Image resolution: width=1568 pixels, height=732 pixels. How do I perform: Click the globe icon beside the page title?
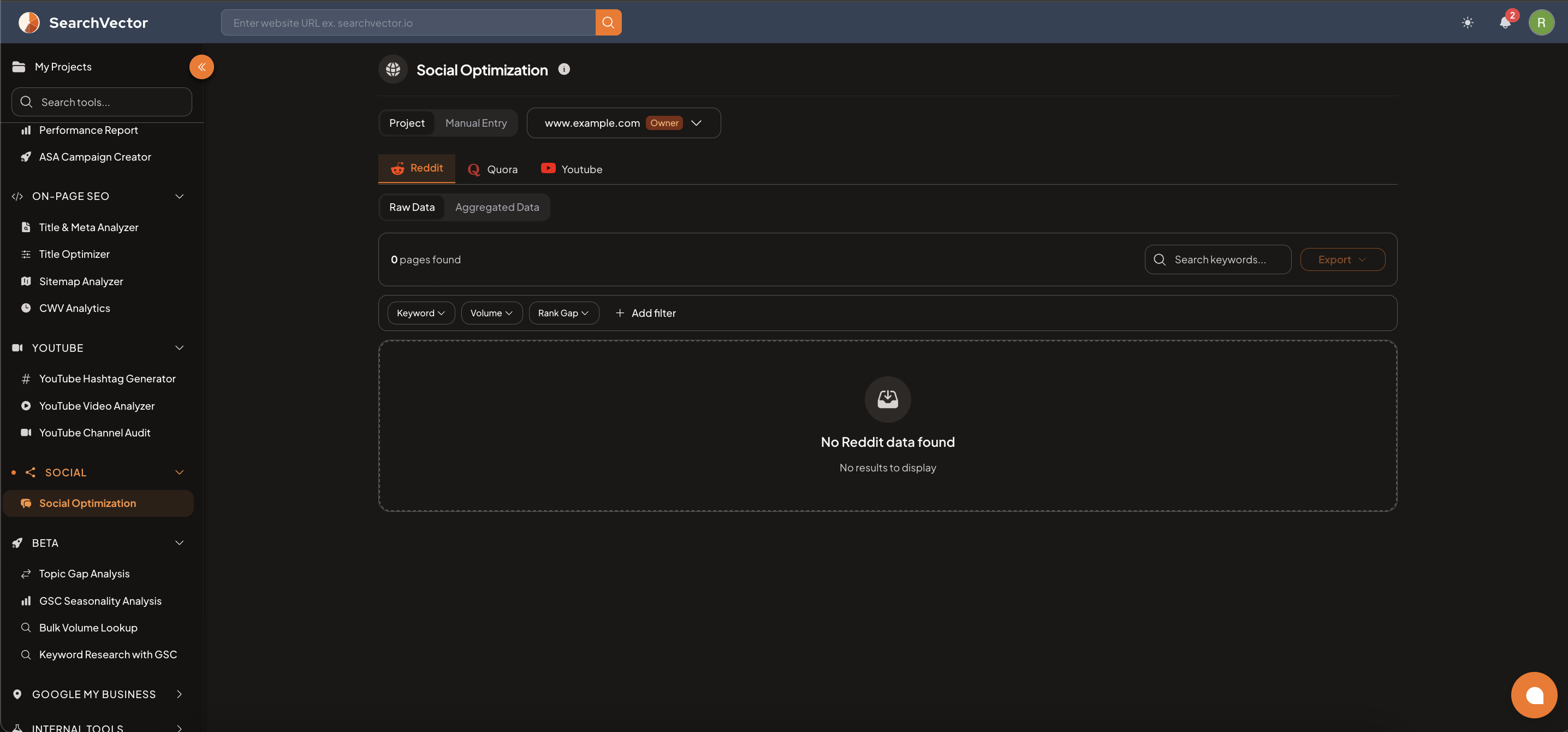click(x=393, y=69)
